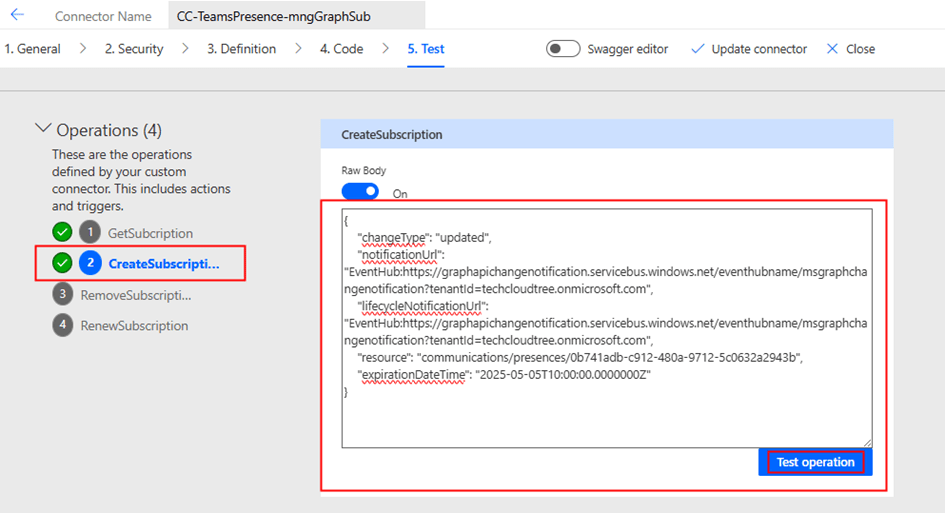Click chevron after 1. General step
Viewport: 945px width, 513px height.
[x=82, y=49]
